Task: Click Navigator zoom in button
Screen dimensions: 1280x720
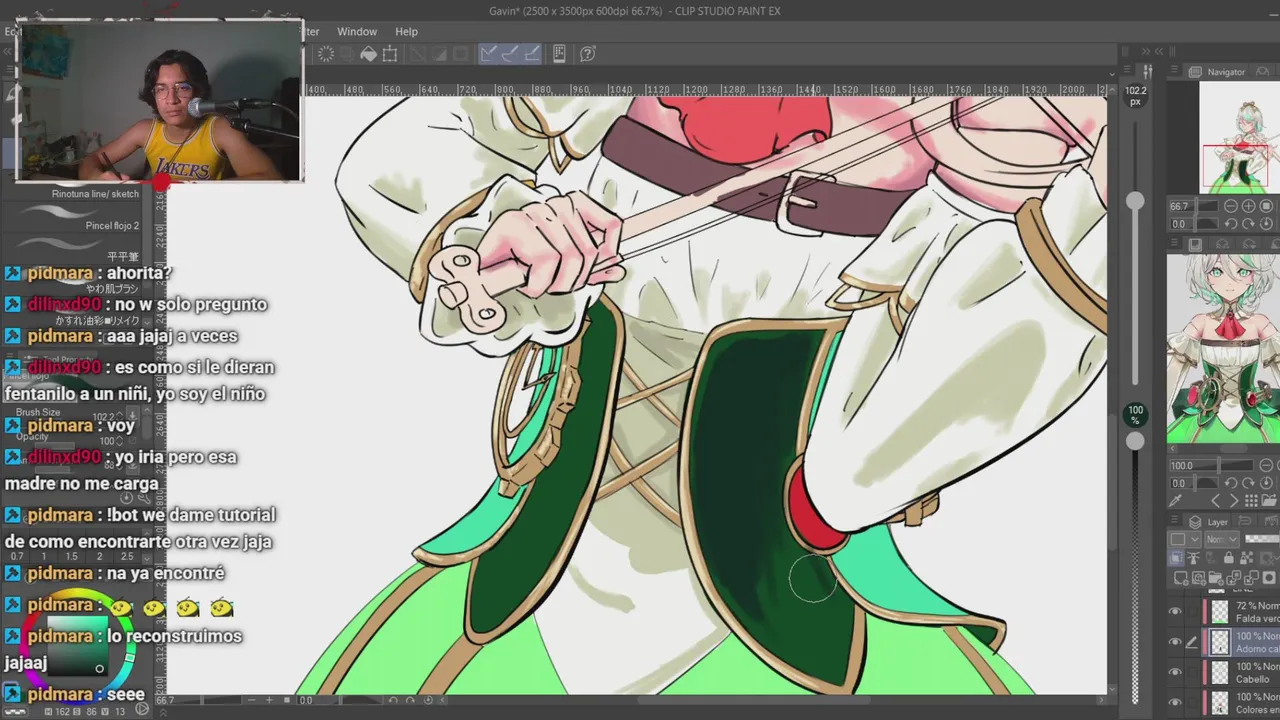Action: click(1249, 206)
